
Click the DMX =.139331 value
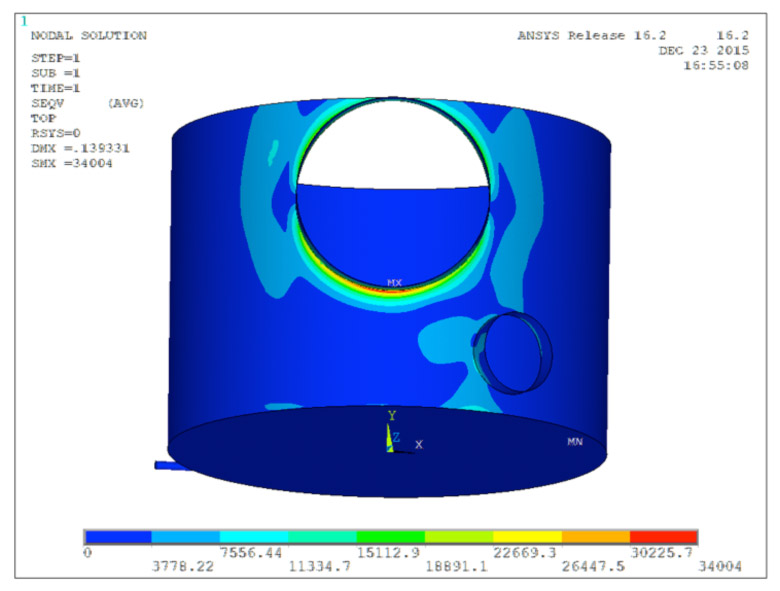[x=80, y=148]
